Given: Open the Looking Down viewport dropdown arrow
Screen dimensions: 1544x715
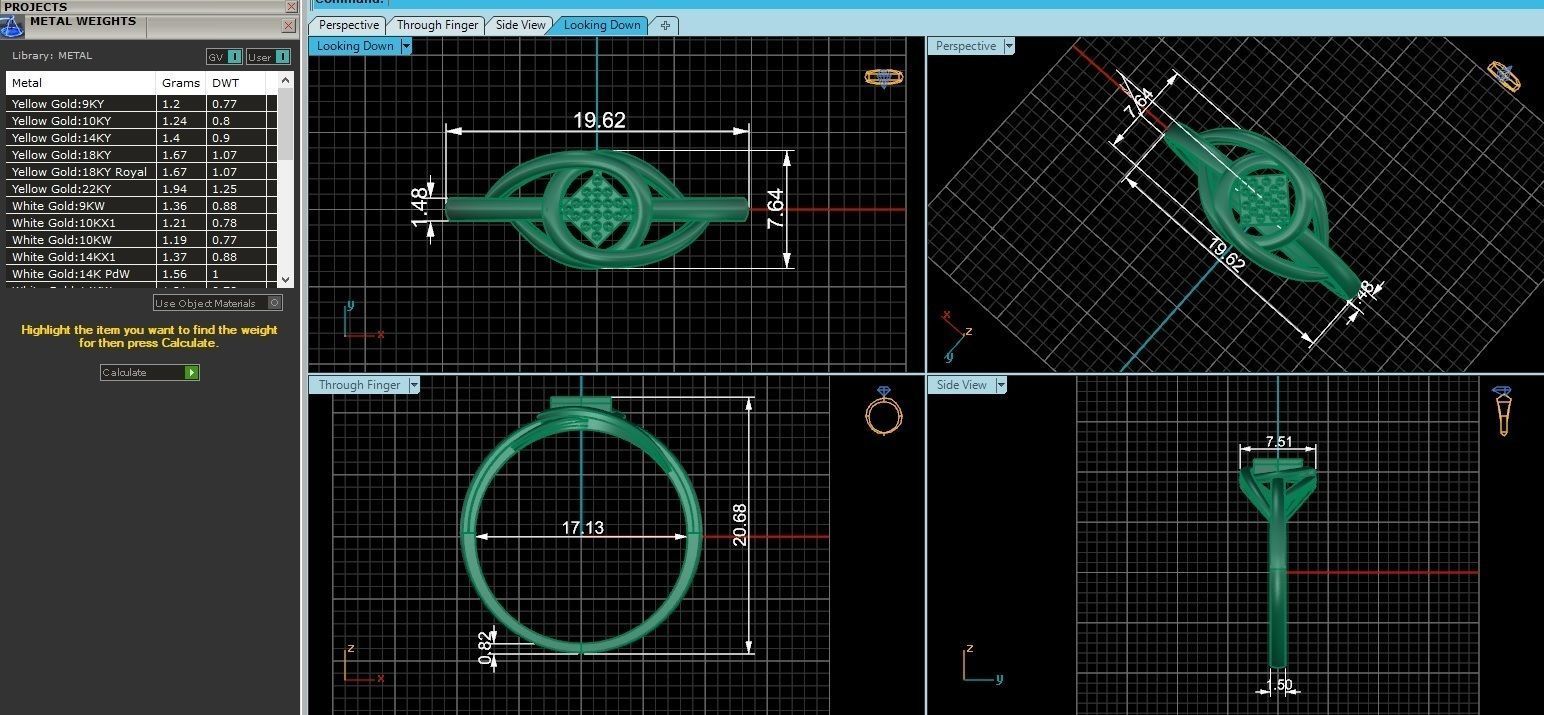Looking at the screenshot, I should click(x=406, y=46).
